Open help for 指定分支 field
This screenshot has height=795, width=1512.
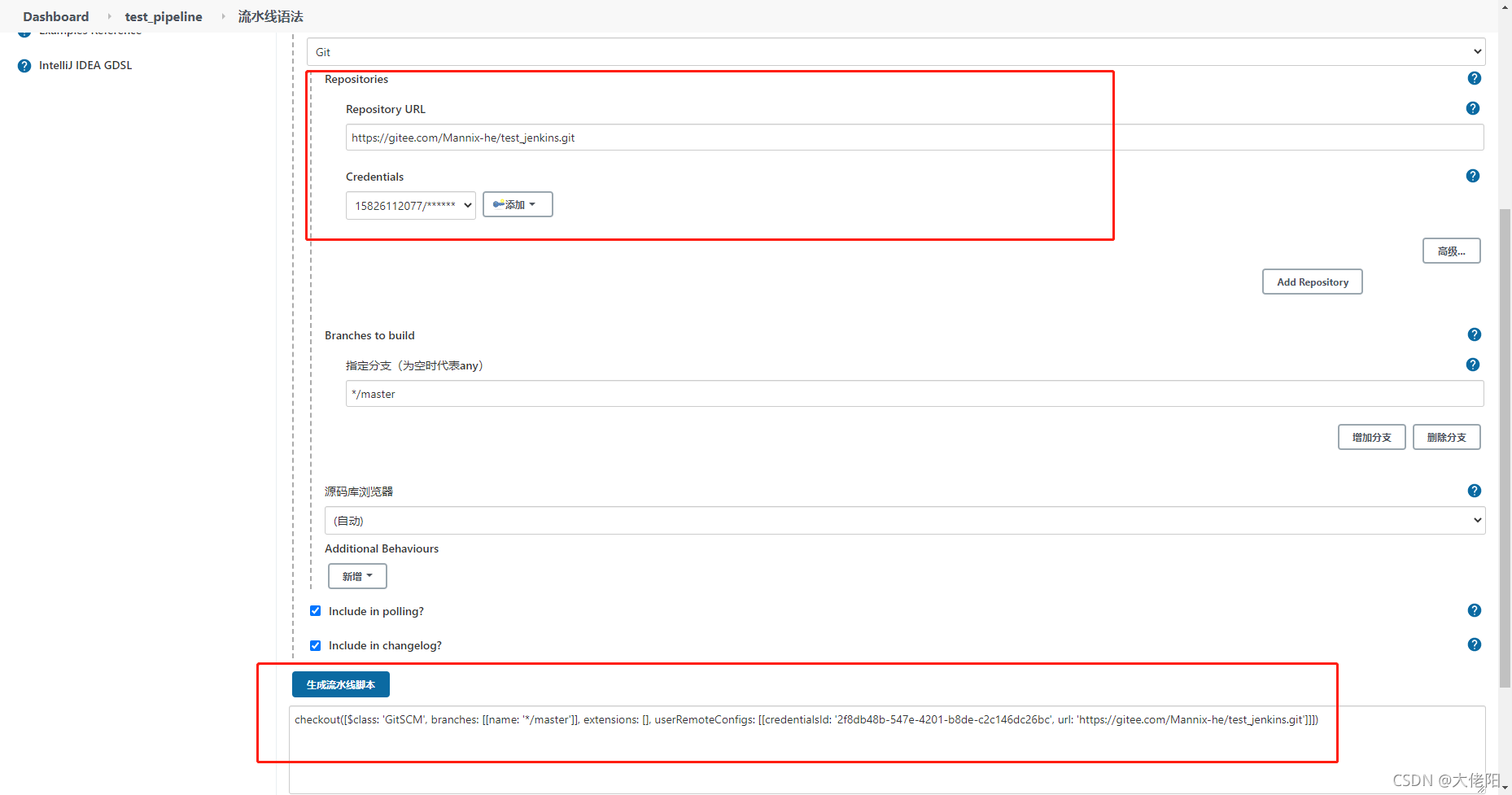point(1472,365)
